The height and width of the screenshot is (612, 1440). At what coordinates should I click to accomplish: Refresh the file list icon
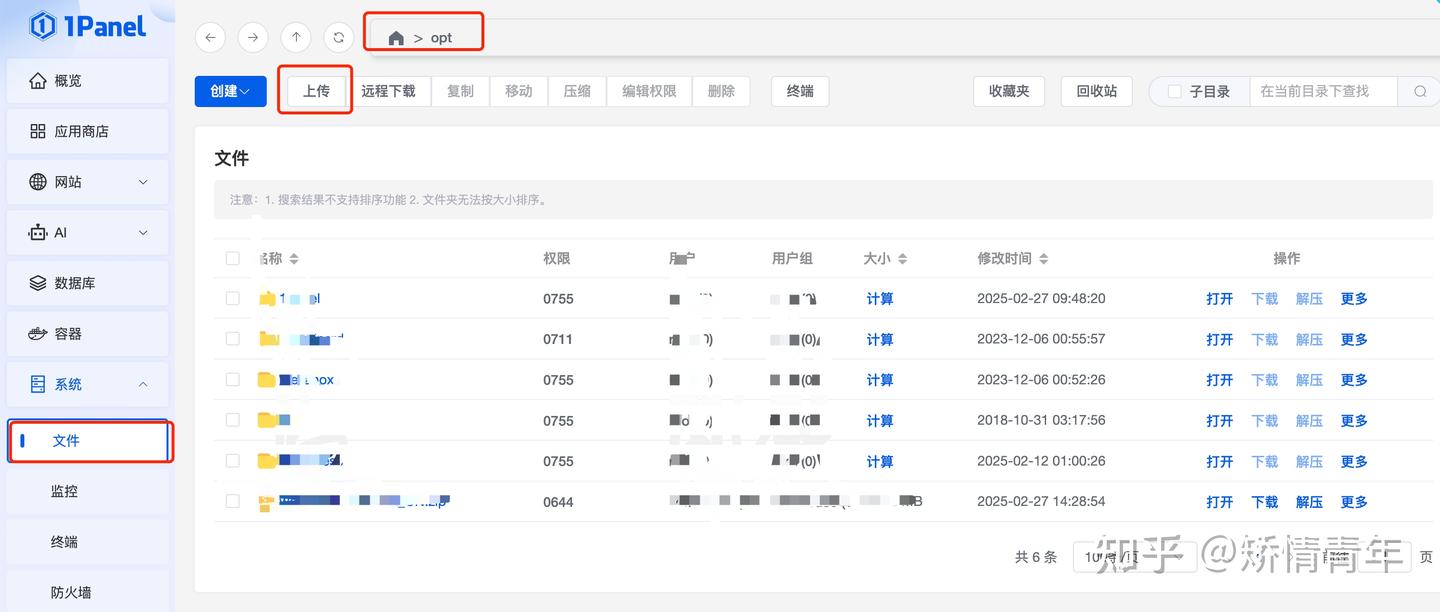click(x=339, y=37)
